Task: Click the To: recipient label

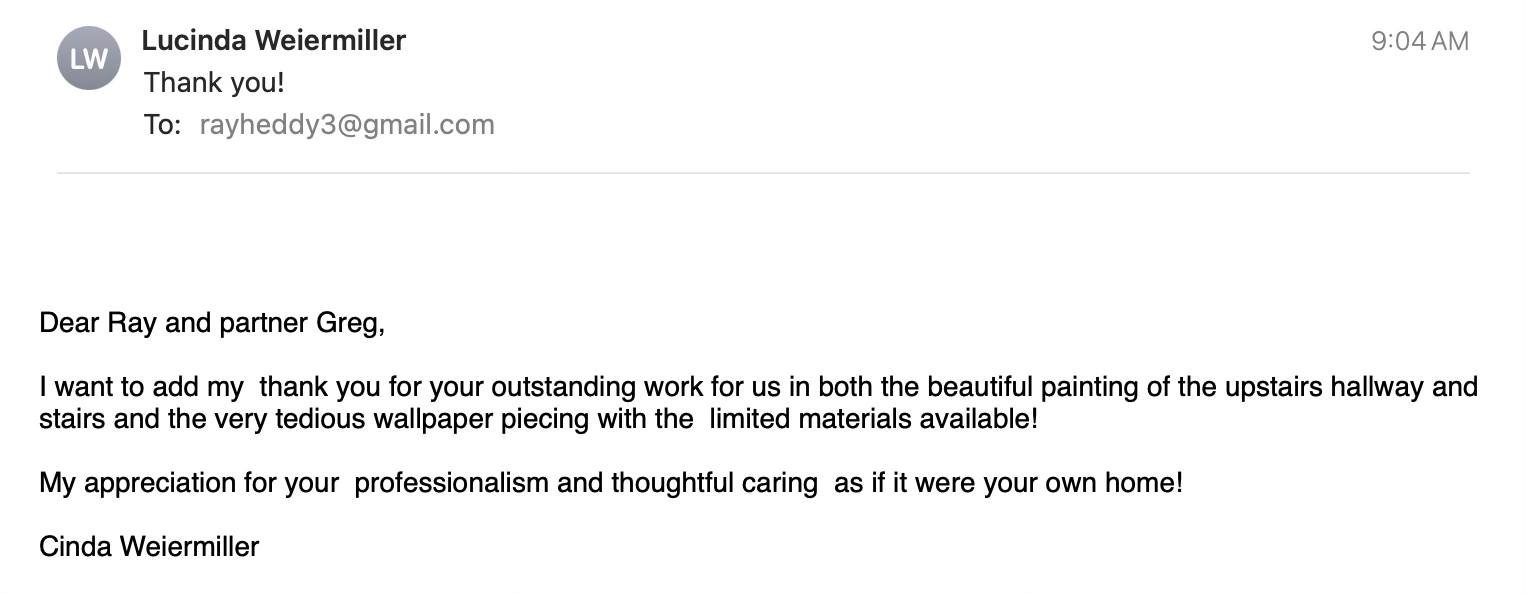Action: (x=162, y=125)
